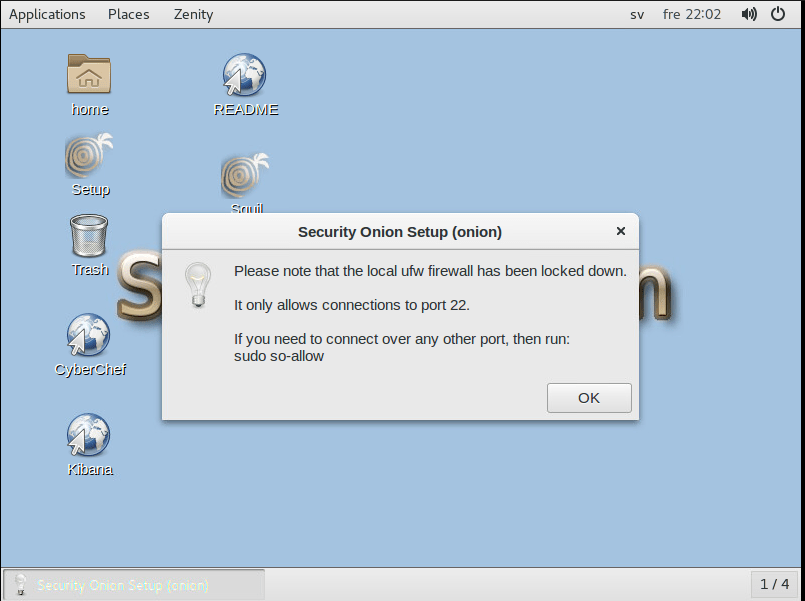Screen dimensions: 805x601
Task: Close the Security Onion Setup dialog
Action: (x=621, y=231)
